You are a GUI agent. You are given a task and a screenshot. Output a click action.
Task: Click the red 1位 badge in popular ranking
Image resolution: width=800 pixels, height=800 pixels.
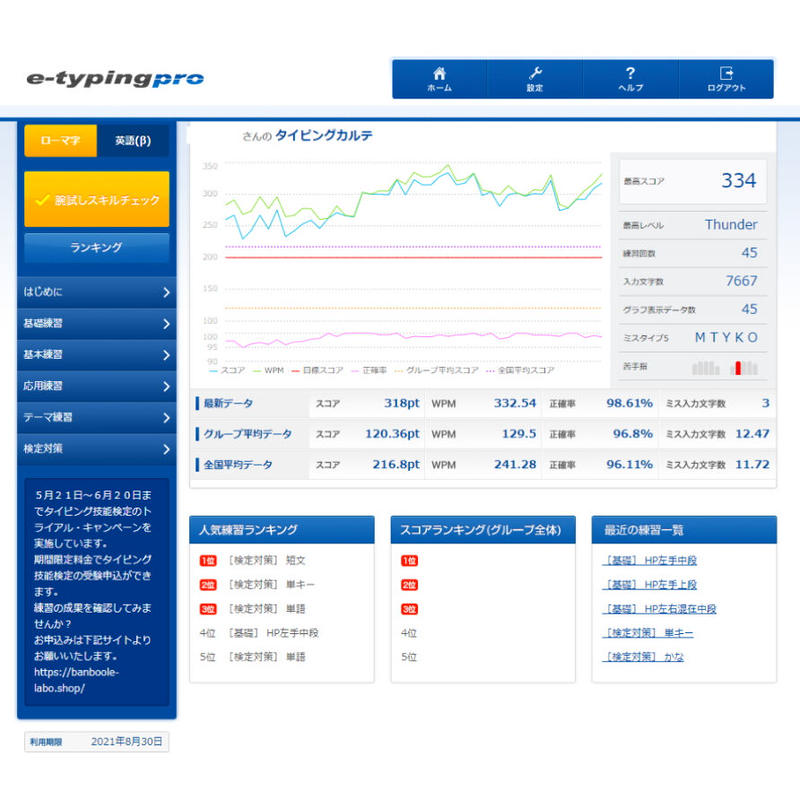click(x=208, y=561)
